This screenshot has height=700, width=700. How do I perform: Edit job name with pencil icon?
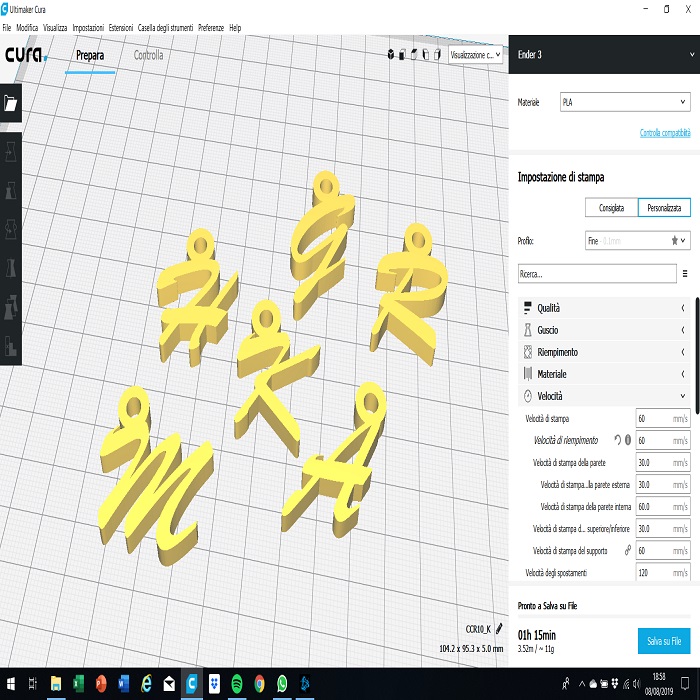click(499, 629)
